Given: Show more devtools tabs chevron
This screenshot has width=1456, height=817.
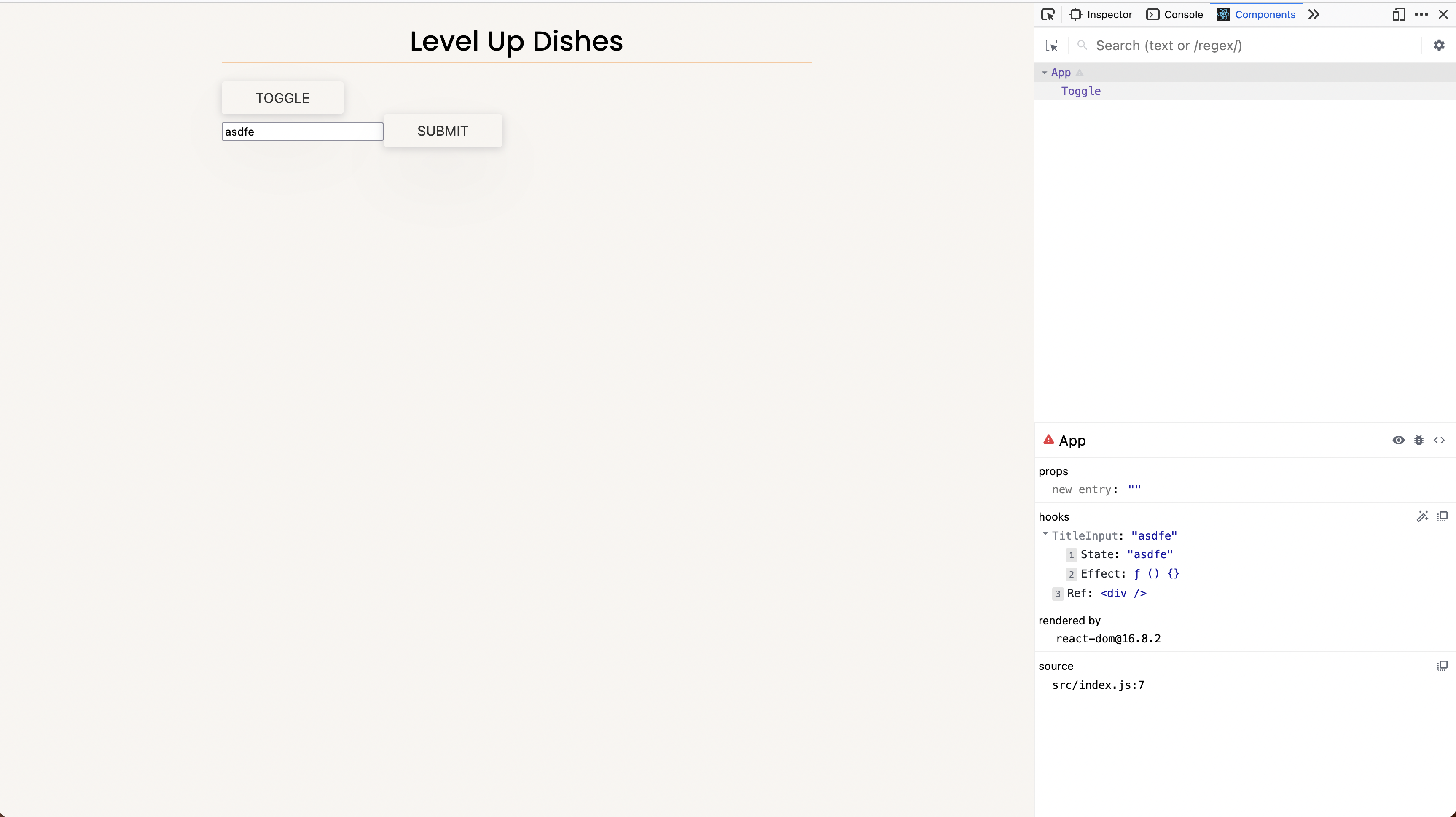Looking at the screenshot, I should pyautogui.click(x=1314, y=15).
